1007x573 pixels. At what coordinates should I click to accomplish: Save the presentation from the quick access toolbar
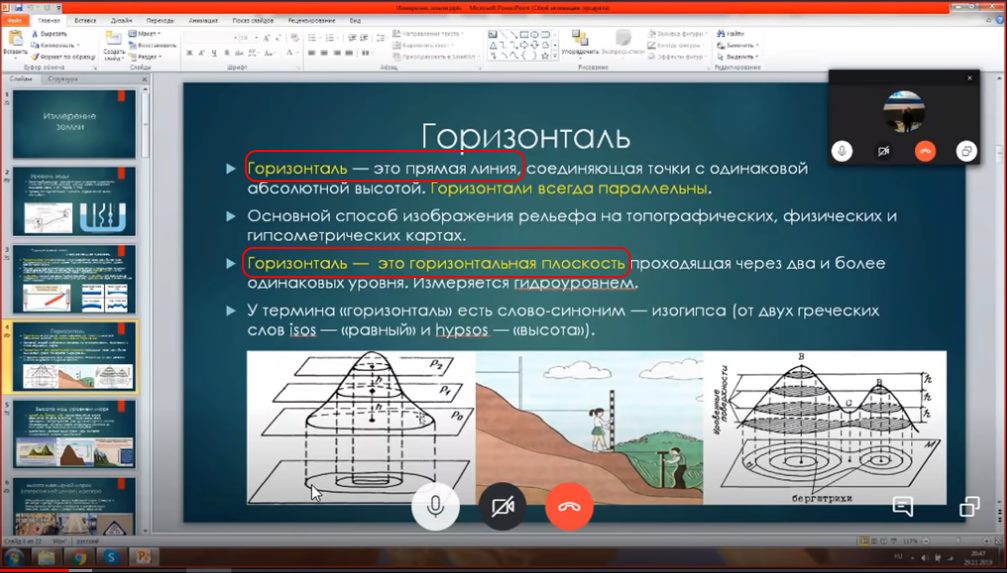(x=20, y=7)
